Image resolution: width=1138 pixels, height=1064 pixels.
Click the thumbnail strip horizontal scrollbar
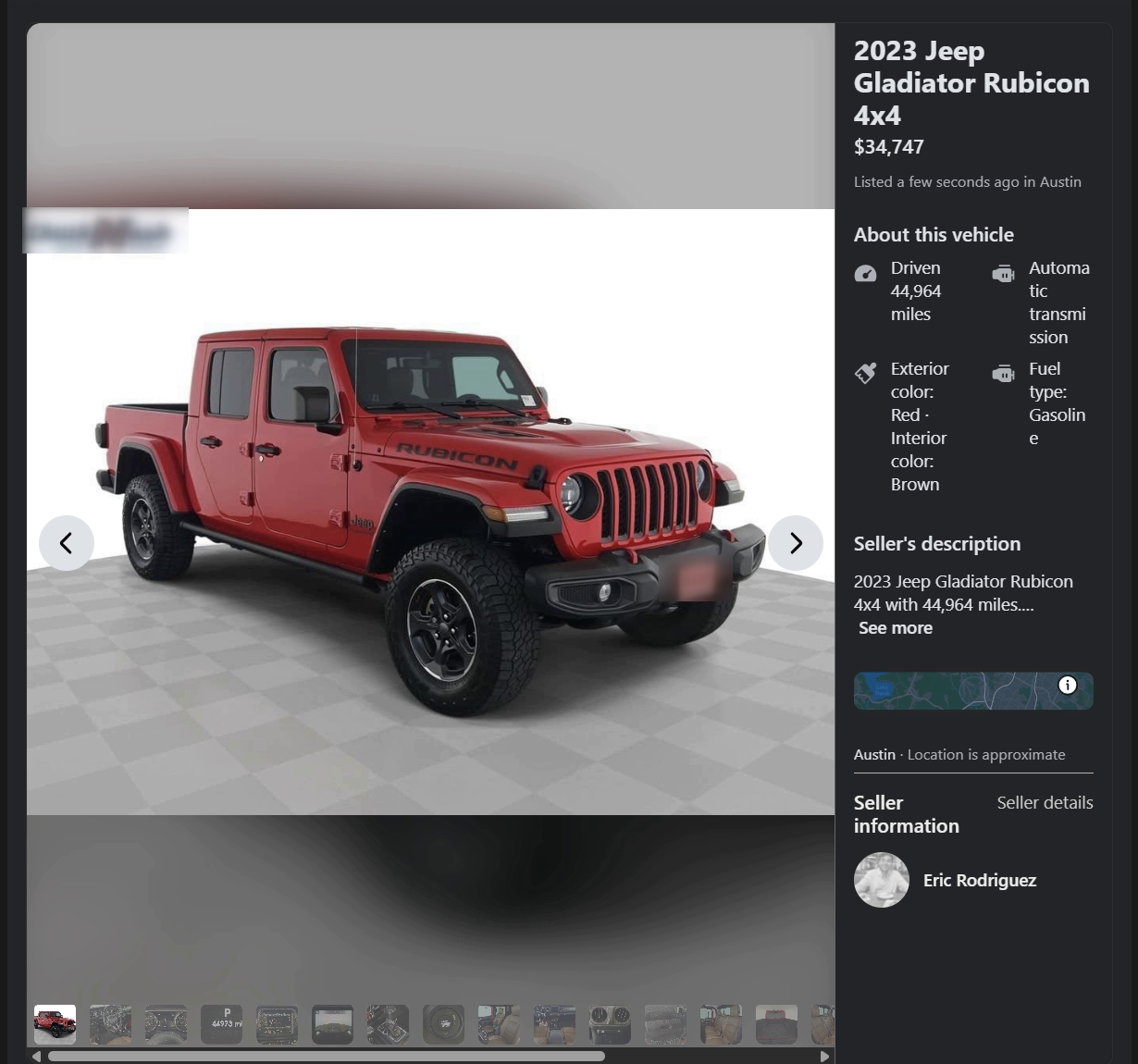(x=327, y=1056)
